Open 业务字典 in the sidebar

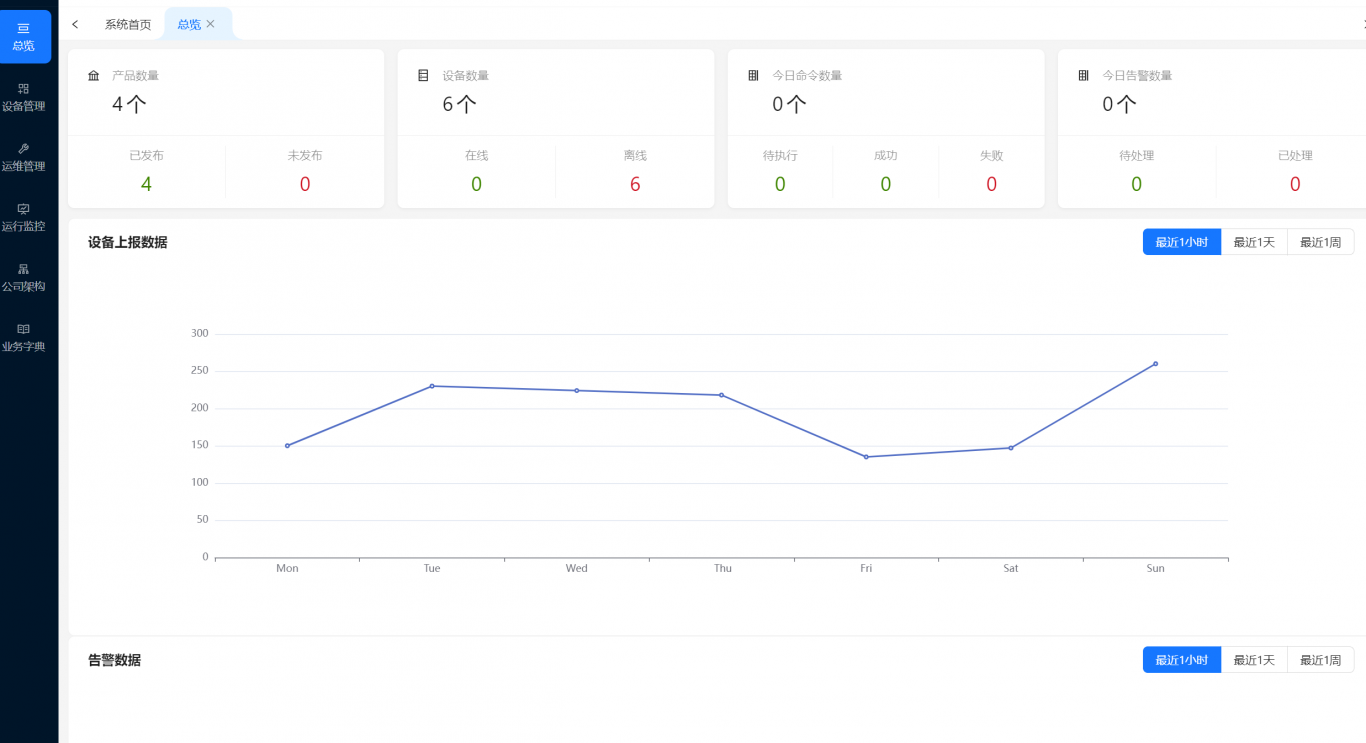point(24,337)
